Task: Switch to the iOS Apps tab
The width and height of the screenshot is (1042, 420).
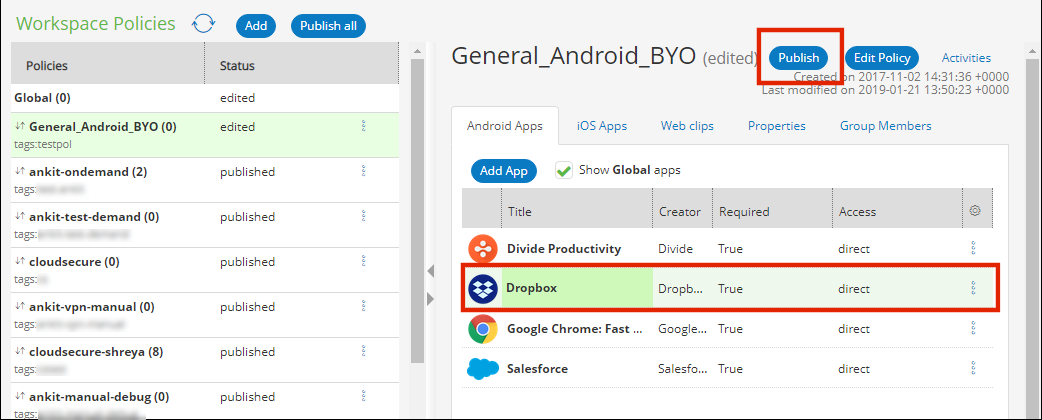Action: click(x=602, y=126)
